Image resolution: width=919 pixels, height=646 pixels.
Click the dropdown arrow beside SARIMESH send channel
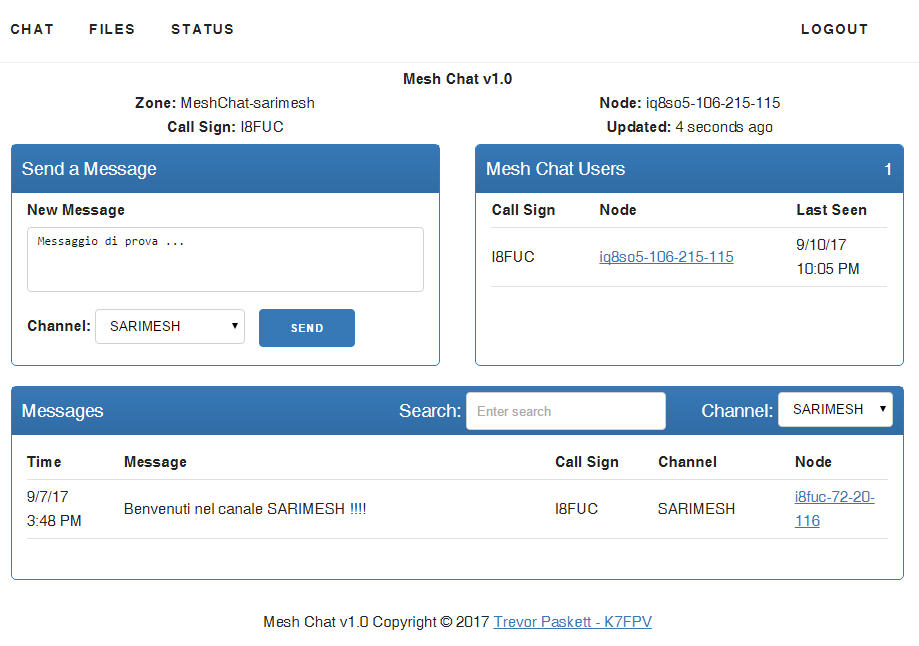coord(234,325)
